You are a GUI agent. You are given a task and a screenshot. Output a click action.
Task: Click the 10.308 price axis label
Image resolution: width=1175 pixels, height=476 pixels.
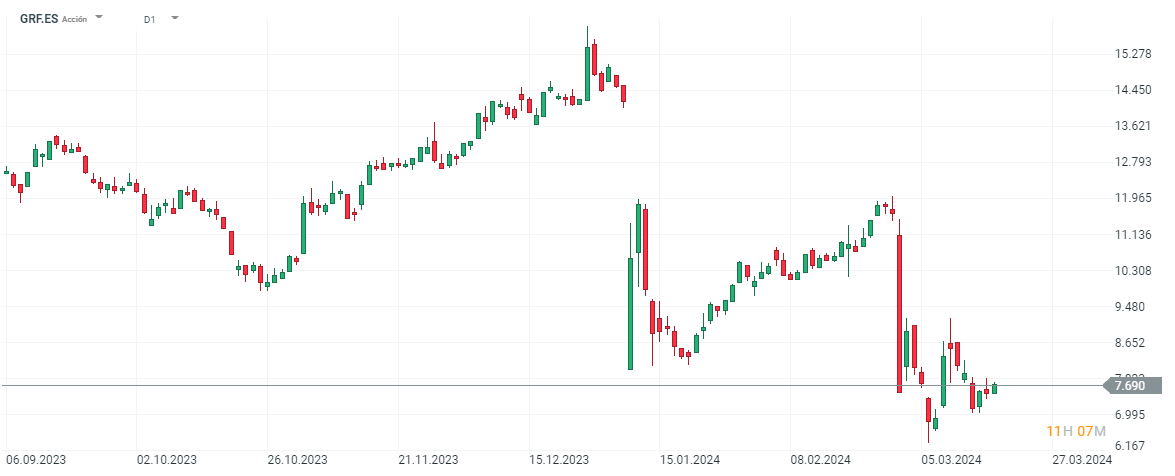(x=1136, y=271)
